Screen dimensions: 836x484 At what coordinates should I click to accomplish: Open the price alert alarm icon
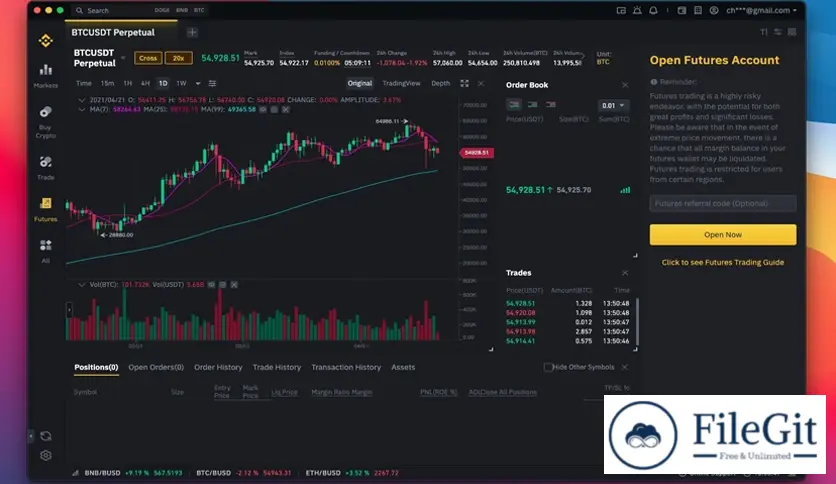click(x=637, y=10)
